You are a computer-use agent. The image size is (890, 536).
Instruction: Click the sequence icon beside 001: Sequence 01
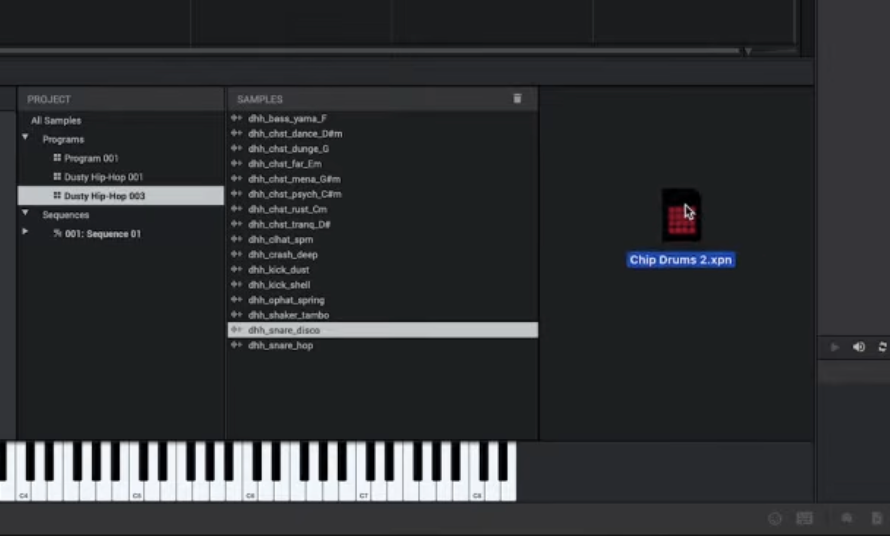[x=57, y=233]
